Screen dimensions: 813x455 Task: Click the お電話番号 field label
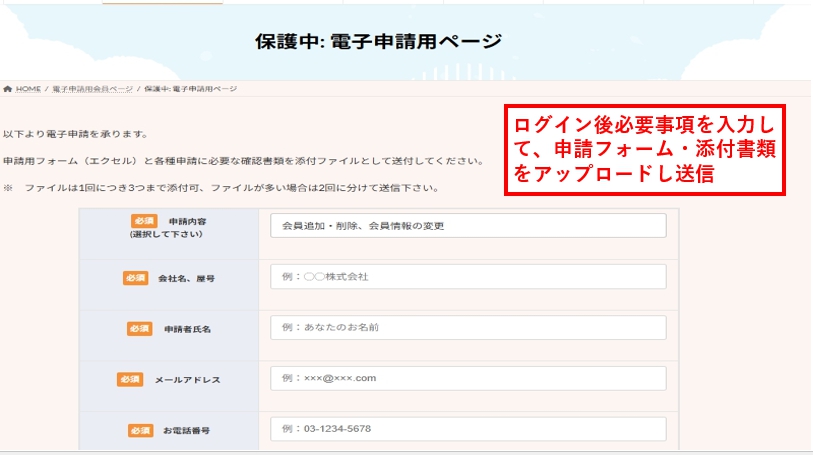186,431
